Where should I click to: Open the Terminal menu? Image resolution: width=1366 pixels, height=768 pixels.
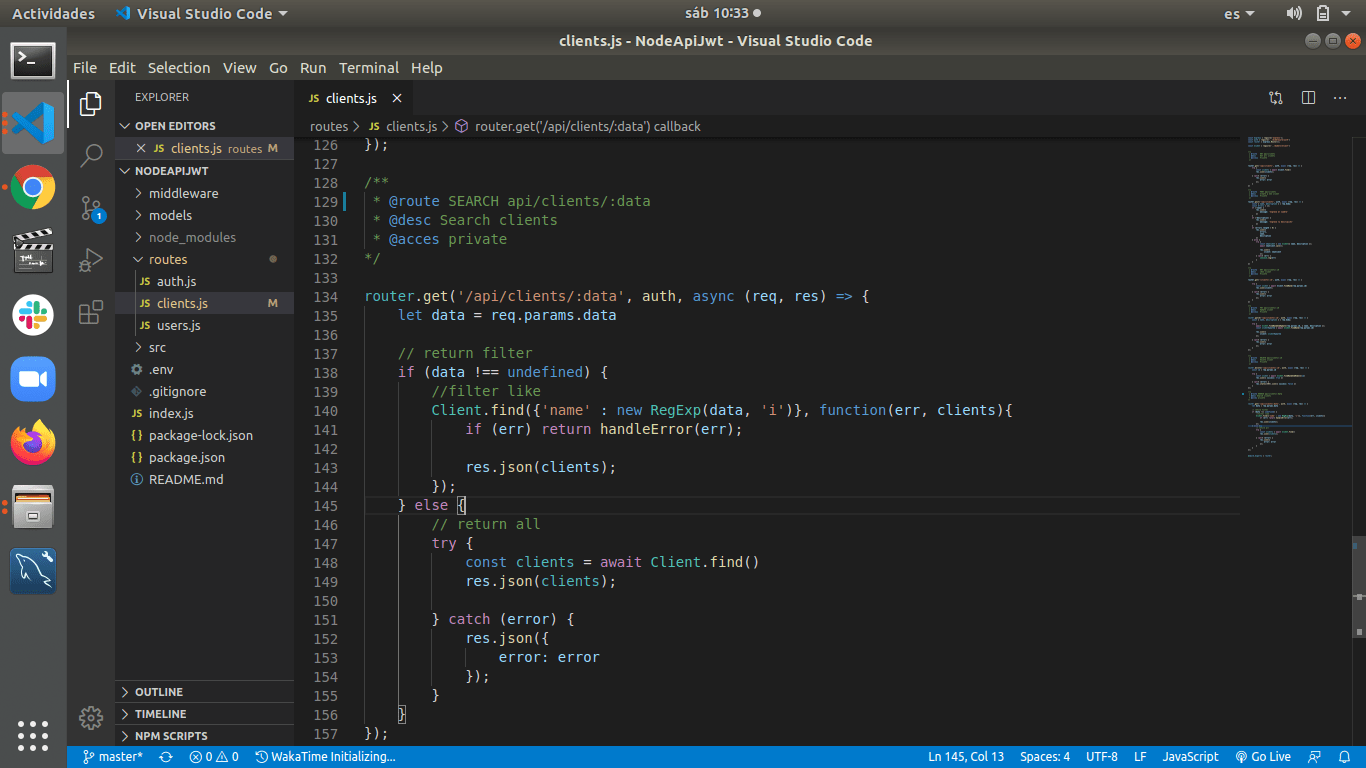(368, 68)
